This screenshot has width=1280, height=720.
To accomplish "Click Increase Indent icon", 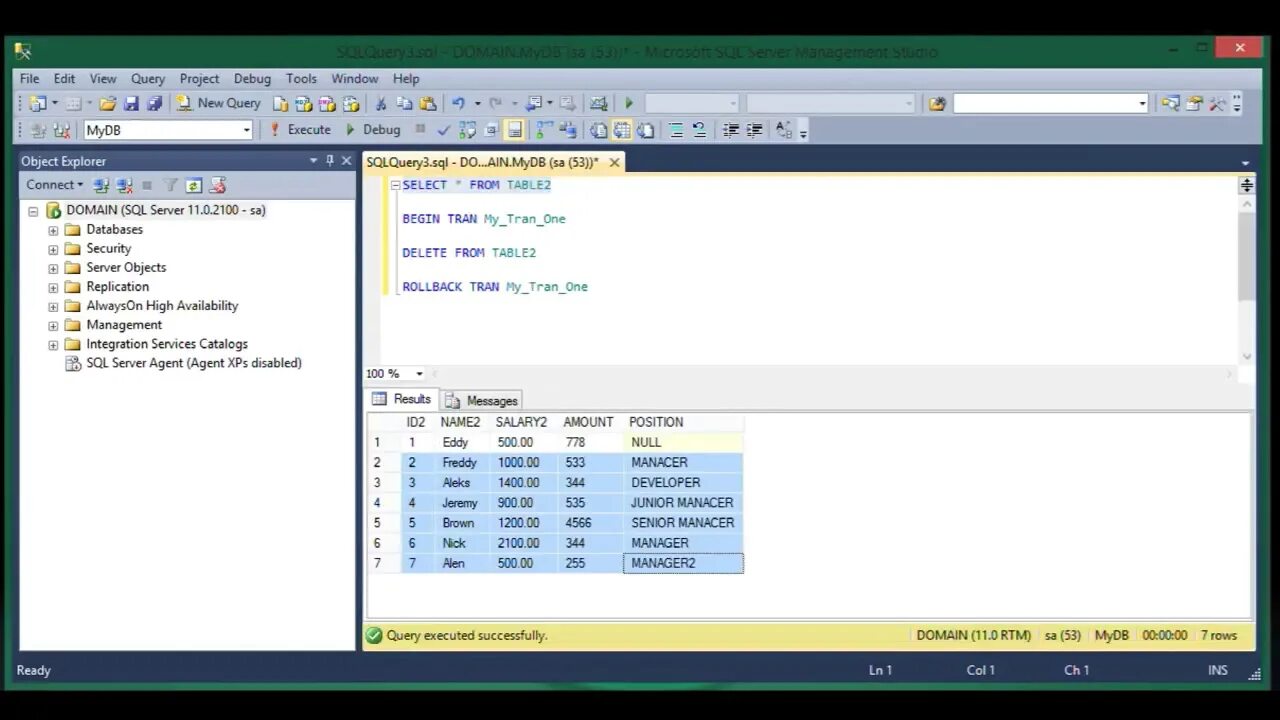I will [754, 130].
